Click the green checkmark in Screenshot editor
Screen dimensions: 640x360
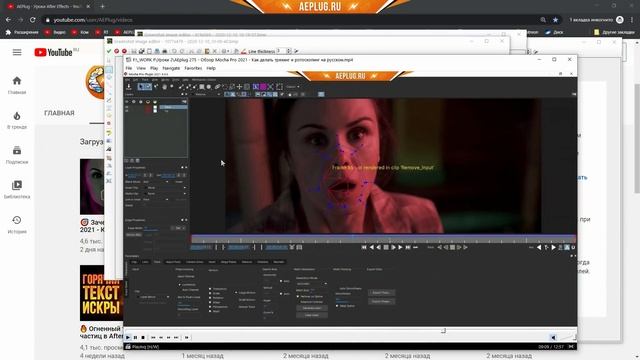coord(109,51)
